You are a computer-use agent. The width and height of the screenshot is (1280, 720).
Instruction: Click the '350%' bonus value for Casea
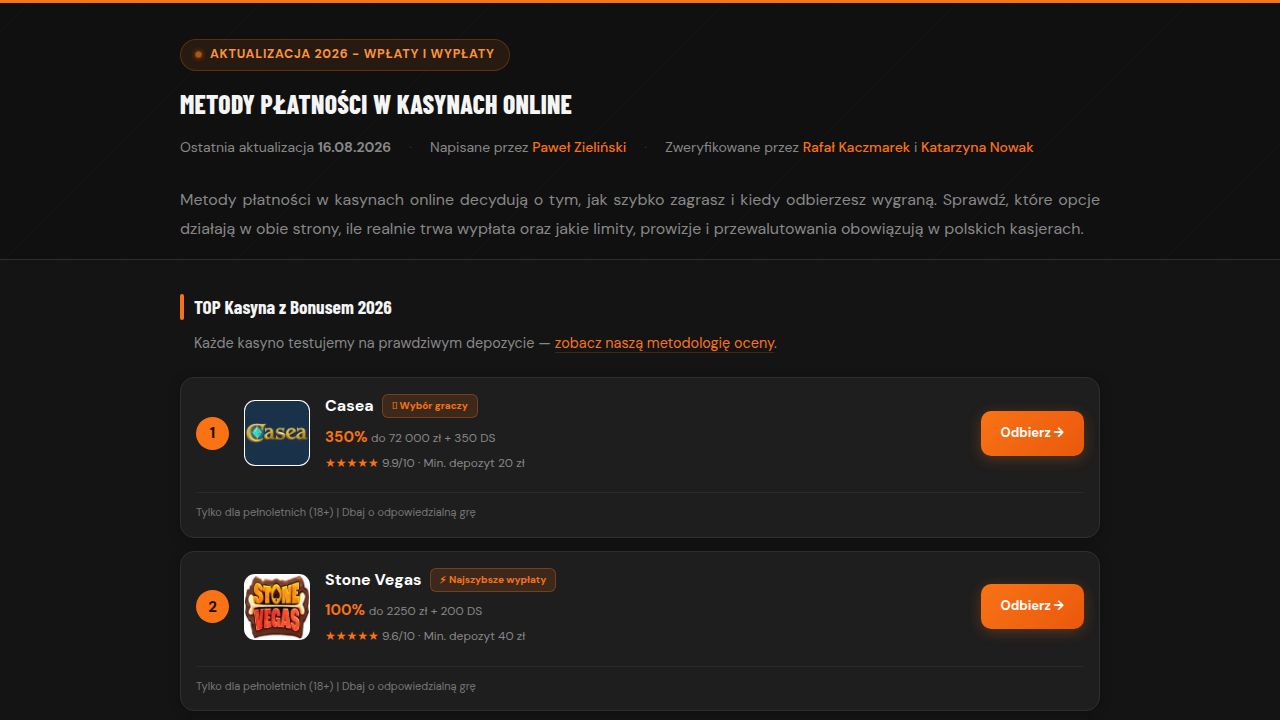pos(346,437)
